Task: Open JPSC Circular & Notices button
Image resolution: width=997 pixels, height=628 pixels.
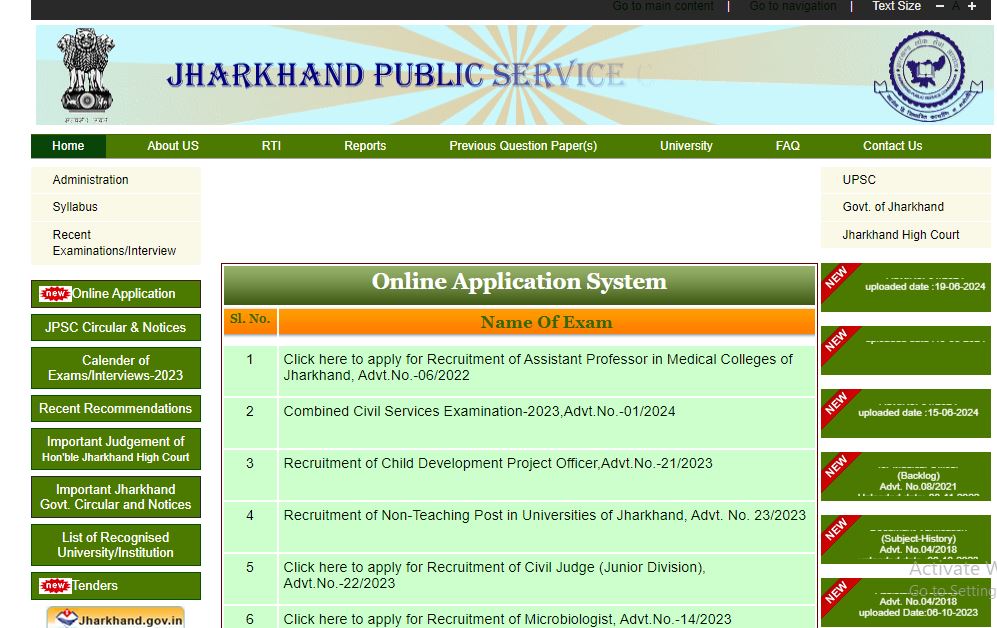Action: click(115, 328)
